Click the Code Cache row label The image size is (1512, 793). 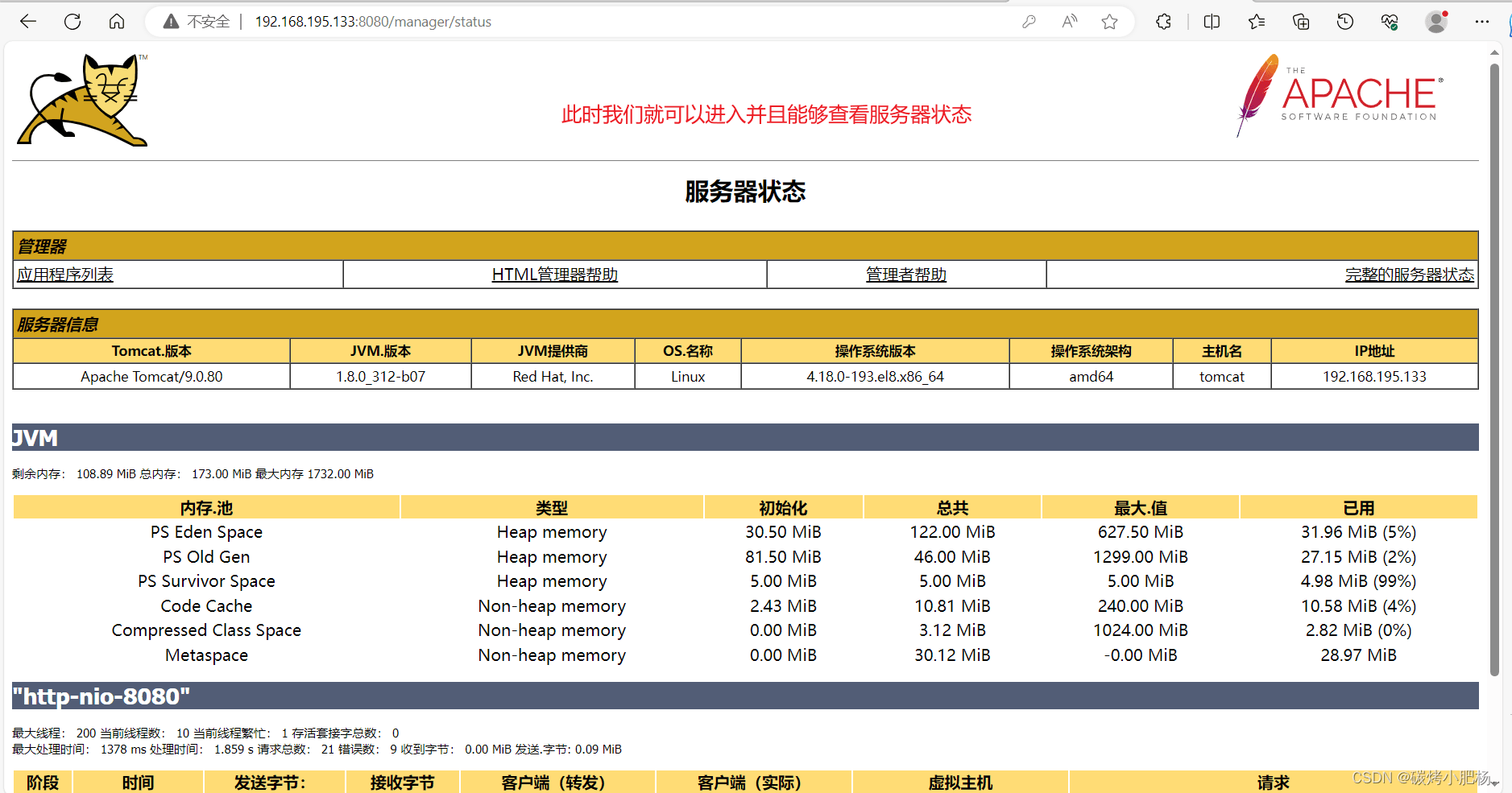(x=206, y=606)
